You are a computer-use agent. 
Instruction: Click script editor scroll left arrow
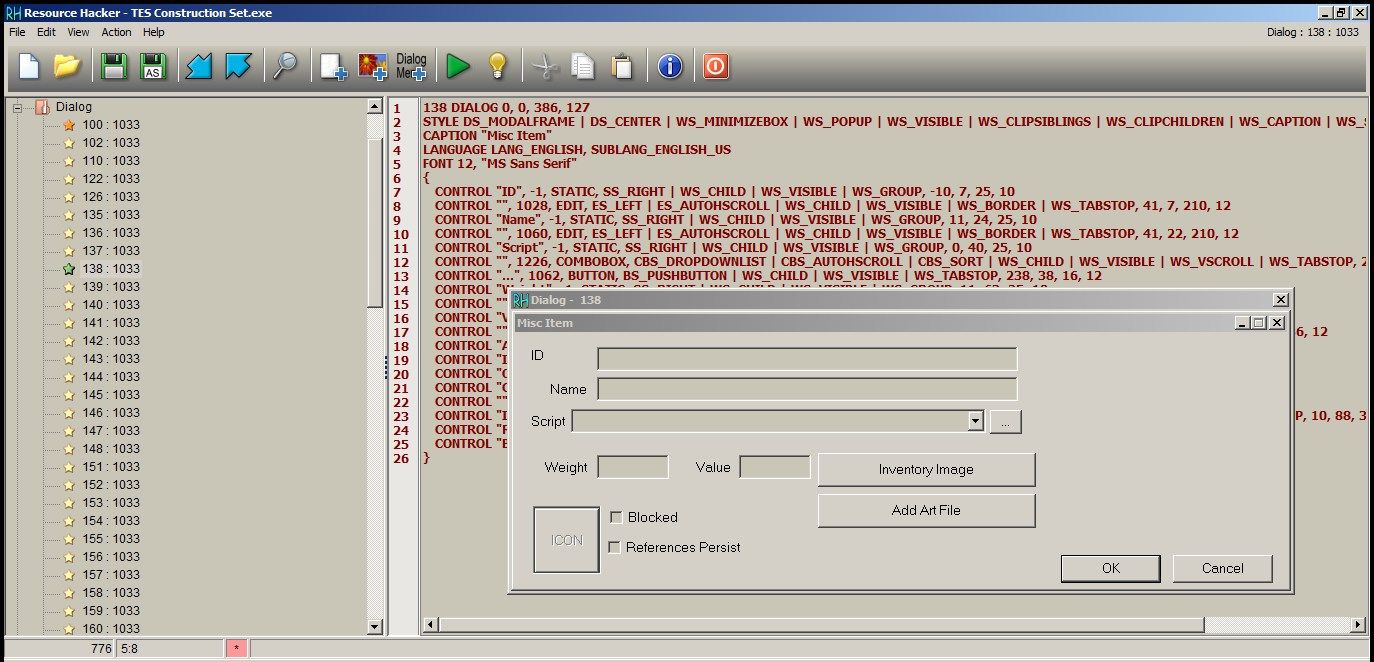[x=431, y=625]
